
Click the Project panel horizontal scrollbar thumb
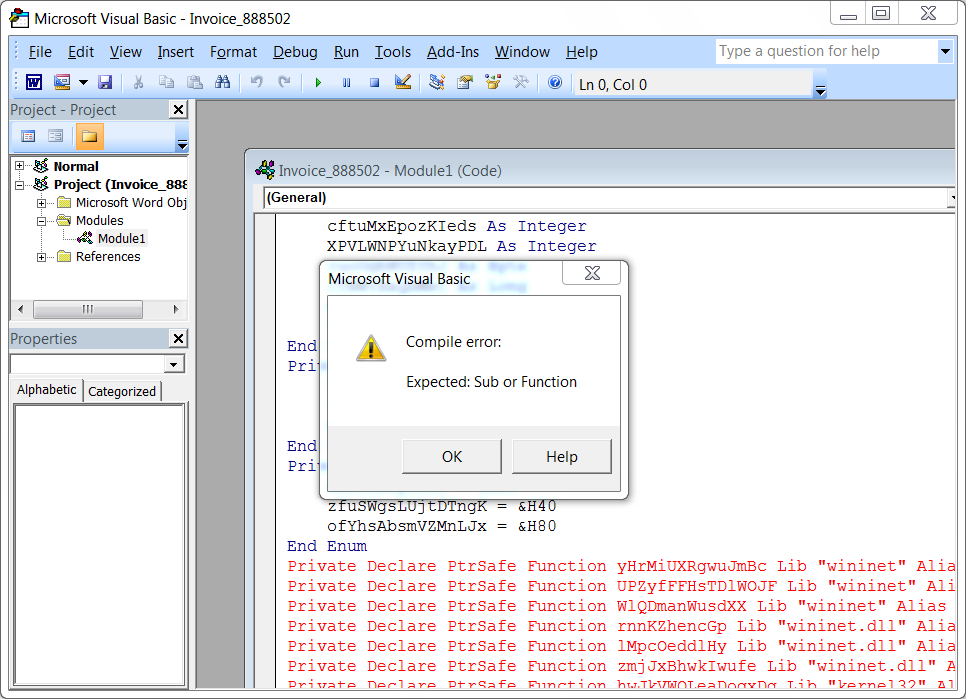point(87,309)
